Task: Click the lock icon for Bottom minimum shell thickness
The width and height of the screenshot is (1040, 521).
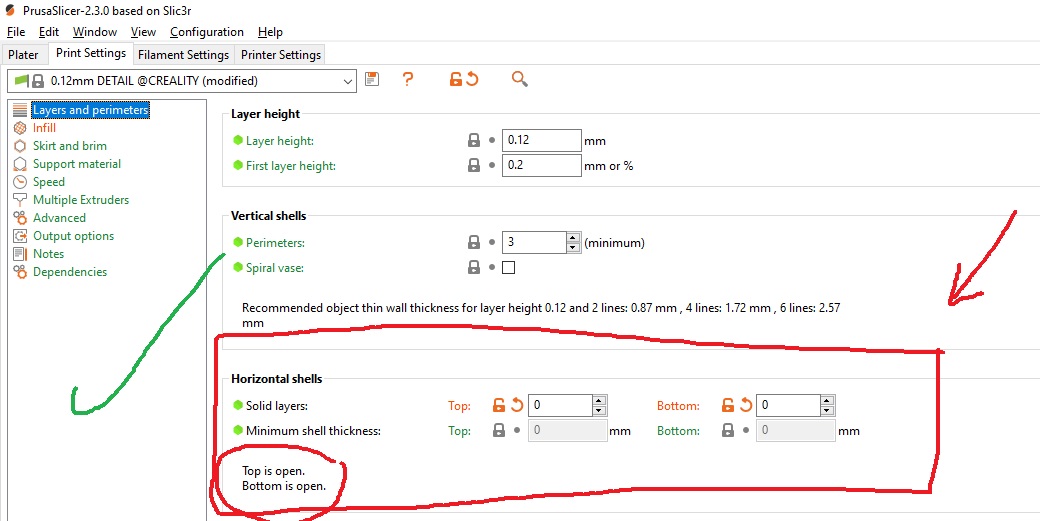Action: pyautogui.click(x=728, y=431)
